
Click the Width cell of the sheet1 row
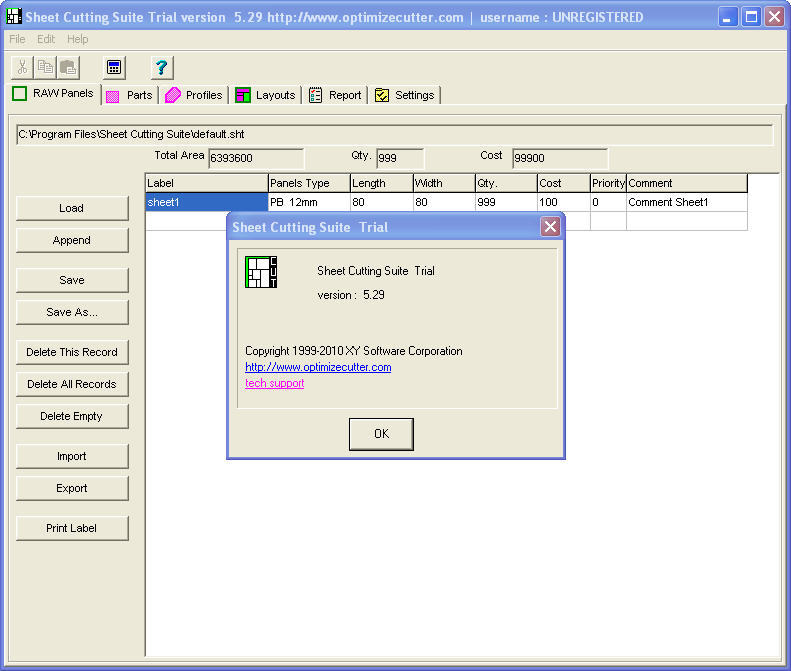point(444,202)
